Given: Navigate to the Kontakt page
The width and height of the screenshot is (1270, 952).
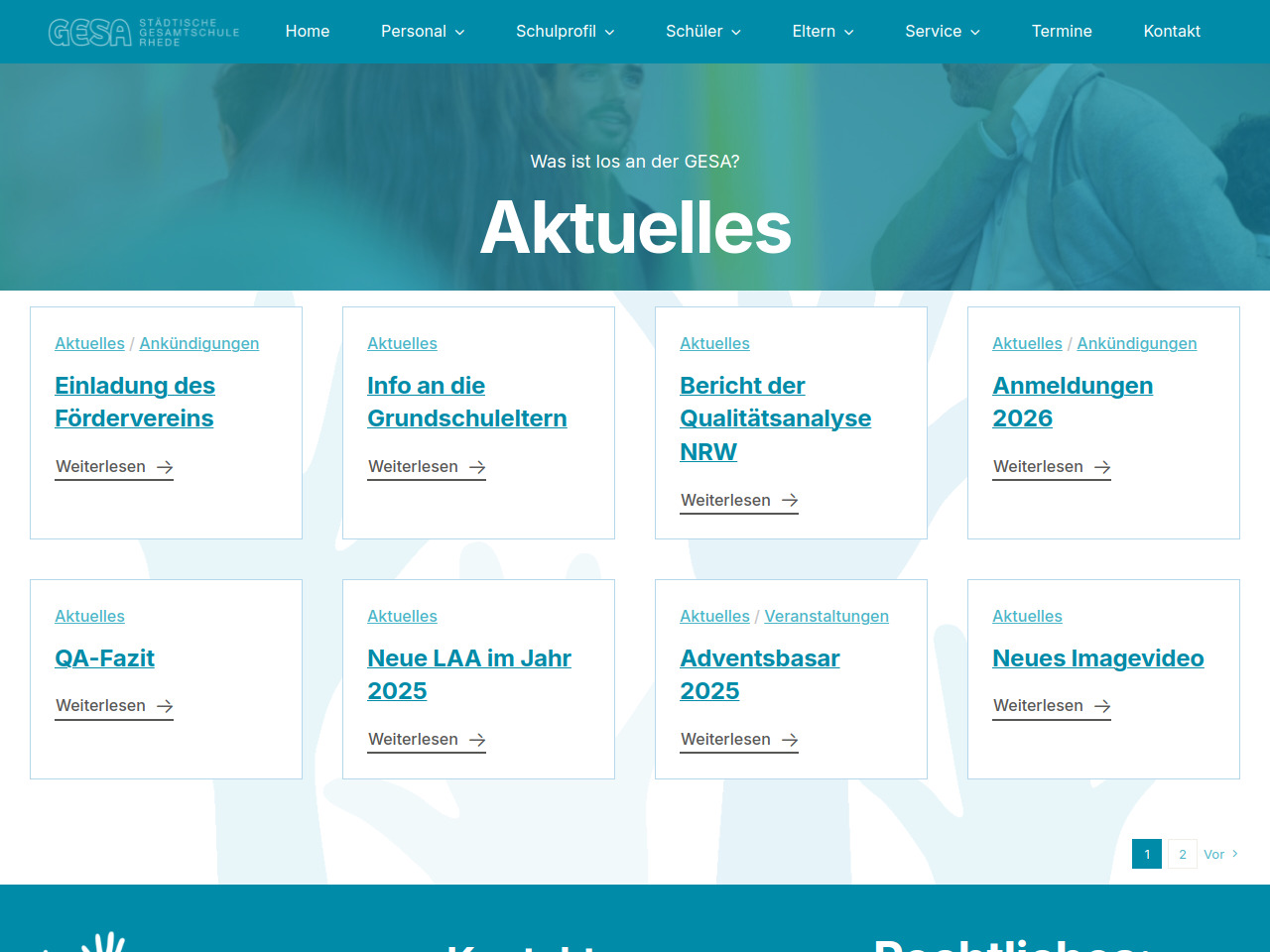Looking at the screenshot, I should (x=1172, y=32).
